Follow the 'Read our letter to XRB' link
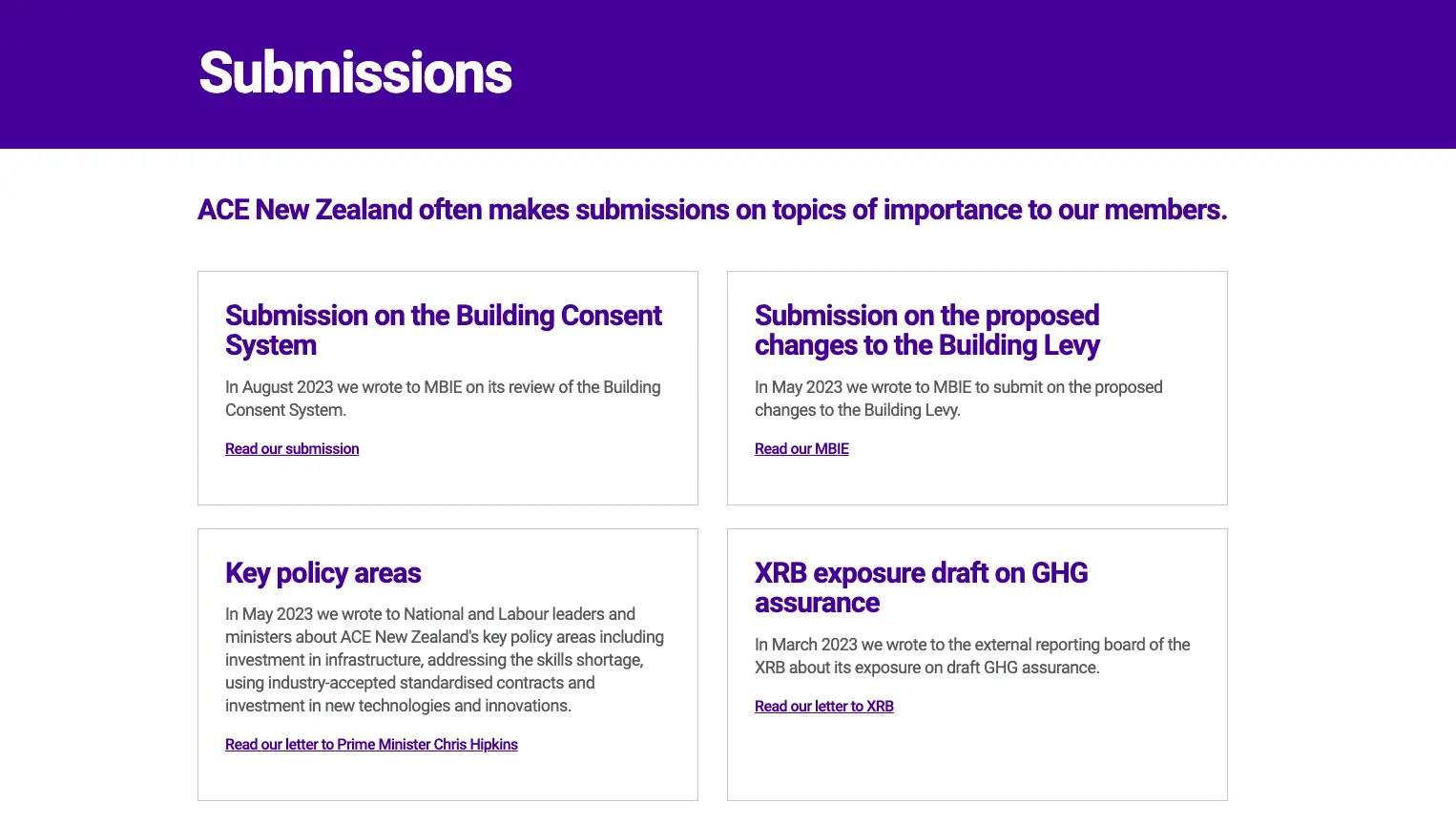The image size is (1456, 823). (x=823, y=707)
